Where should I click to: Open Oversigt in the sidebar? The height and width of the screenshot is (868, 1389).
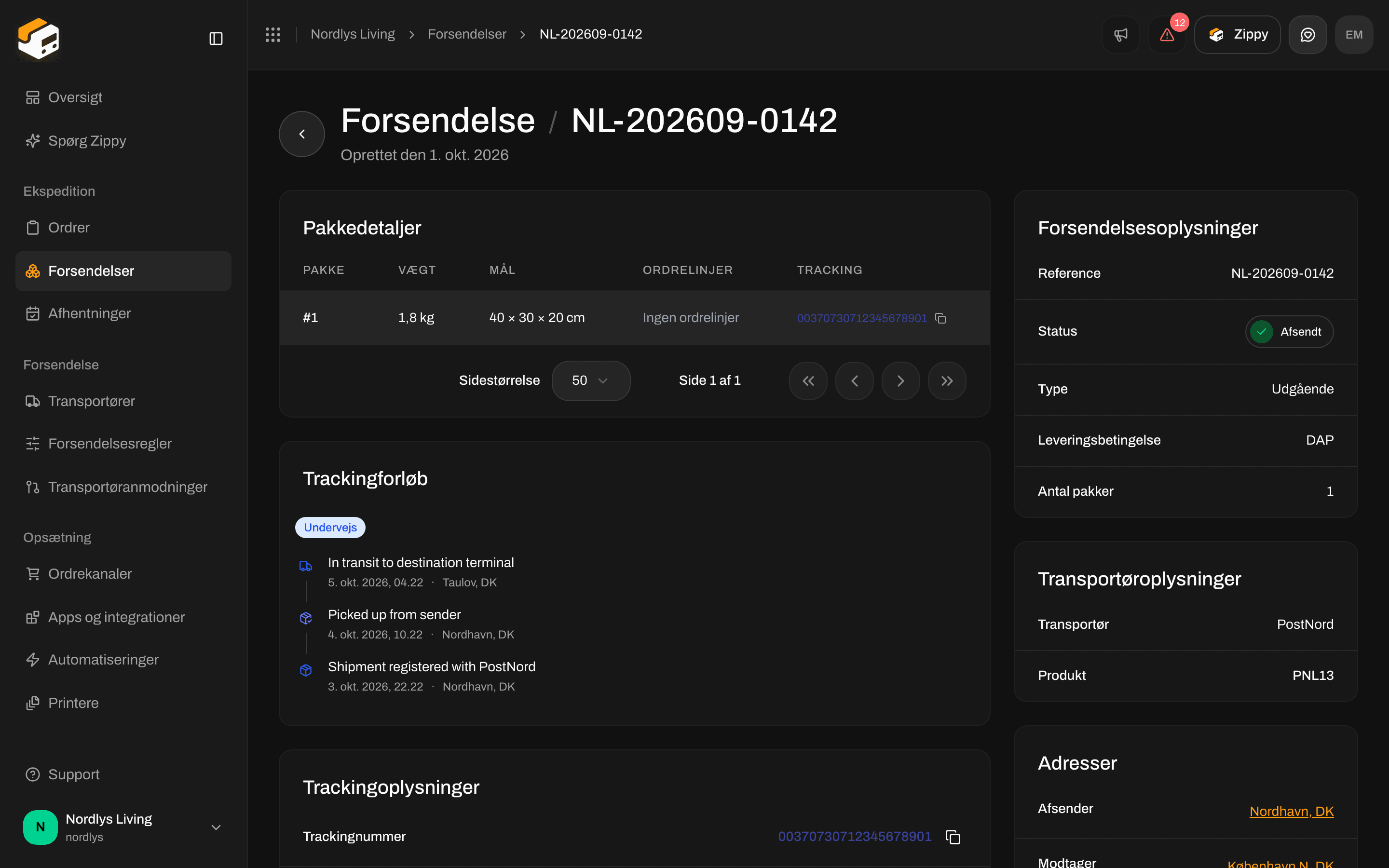pyautogui.click(x=123, y=97)
